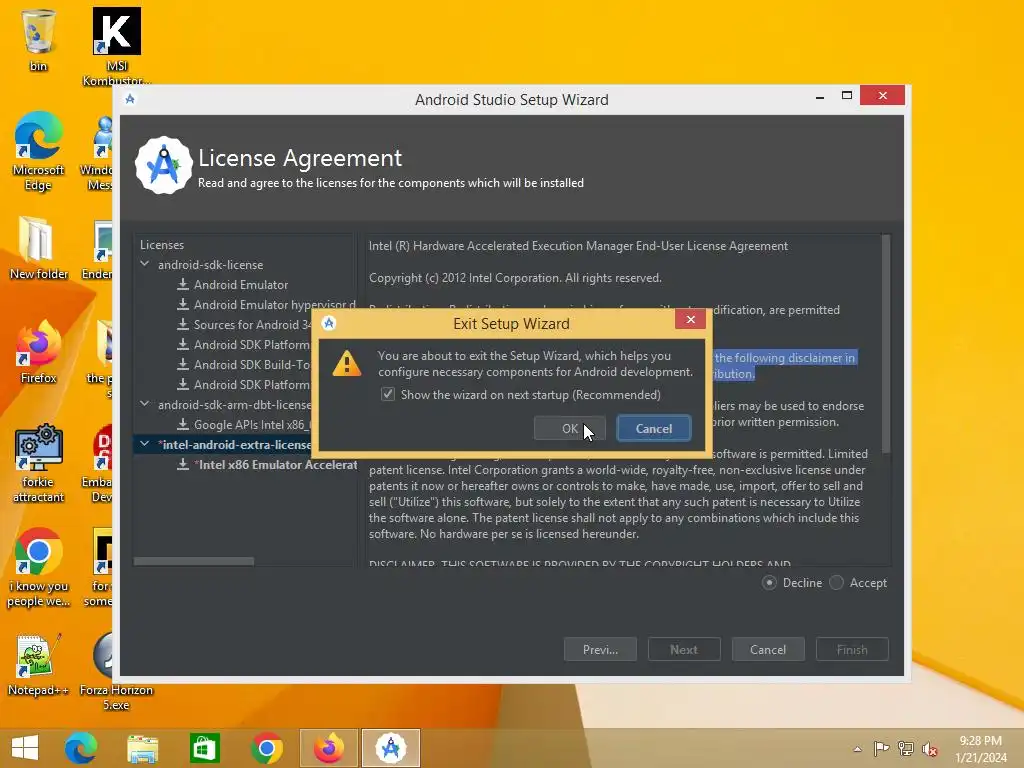Minimize the Android Studio Setup Wizard
1024x768 pixels.
pyautogui.click(x=820, y=96)
